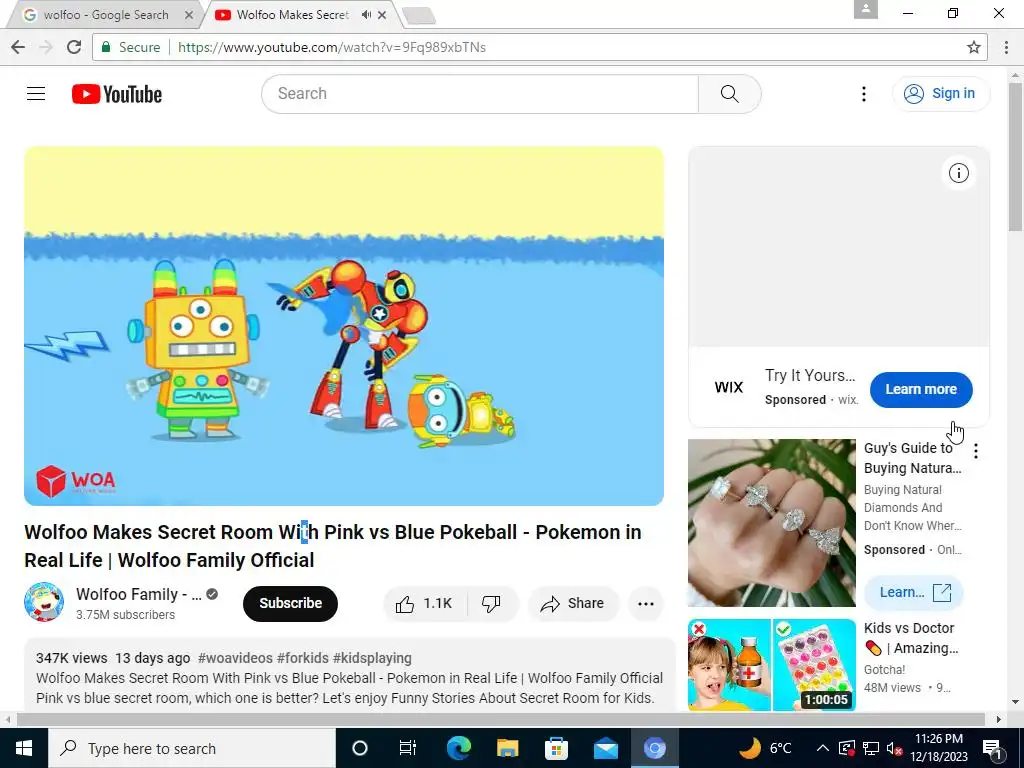Close the wolfoo Google Search tab
The image size is (1024, 768).
pyautogui.click(x=189, y=15)
